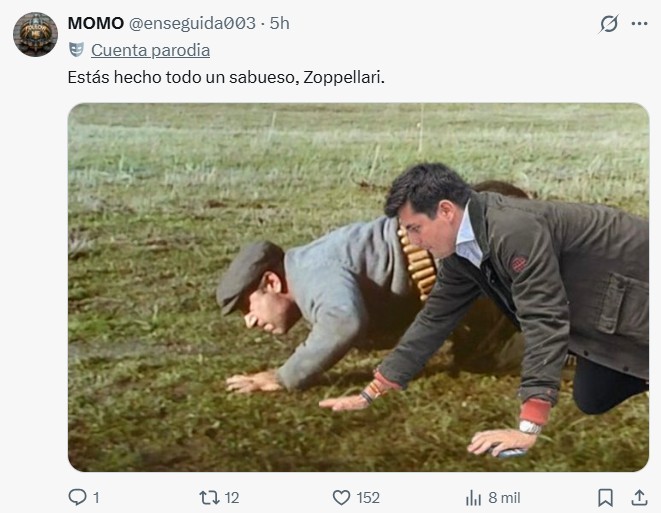Screen dimensions: 661x513
Task: Open the MOMO profile avatar
Action: (x=35, y=34)
